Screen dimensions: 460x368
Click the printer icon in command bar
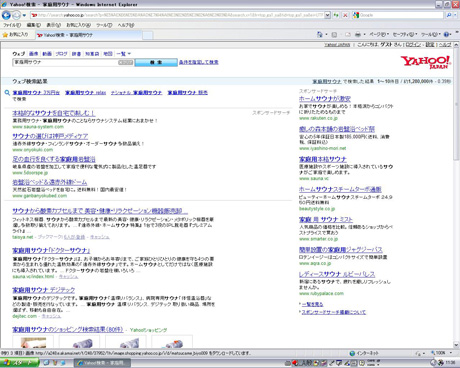point(358,34)
